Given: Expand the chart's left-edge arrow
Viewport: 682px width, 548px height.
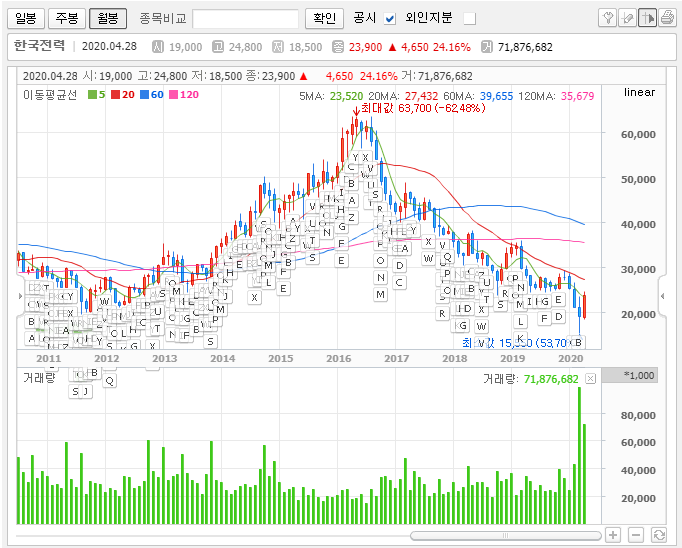Looking at the screenshot, I should click(x=20, y=296).
